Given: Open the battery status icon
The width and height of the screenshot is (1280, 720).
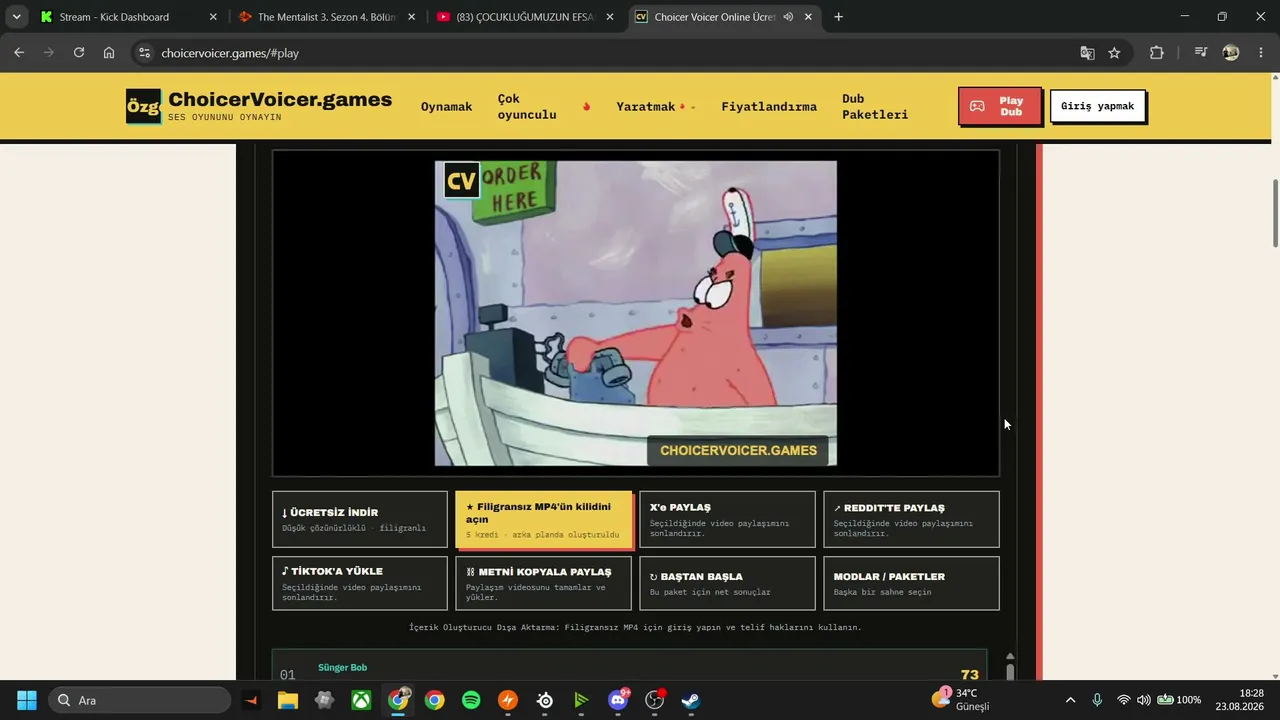Looking at the screenshot, I should click(1179, 700).
